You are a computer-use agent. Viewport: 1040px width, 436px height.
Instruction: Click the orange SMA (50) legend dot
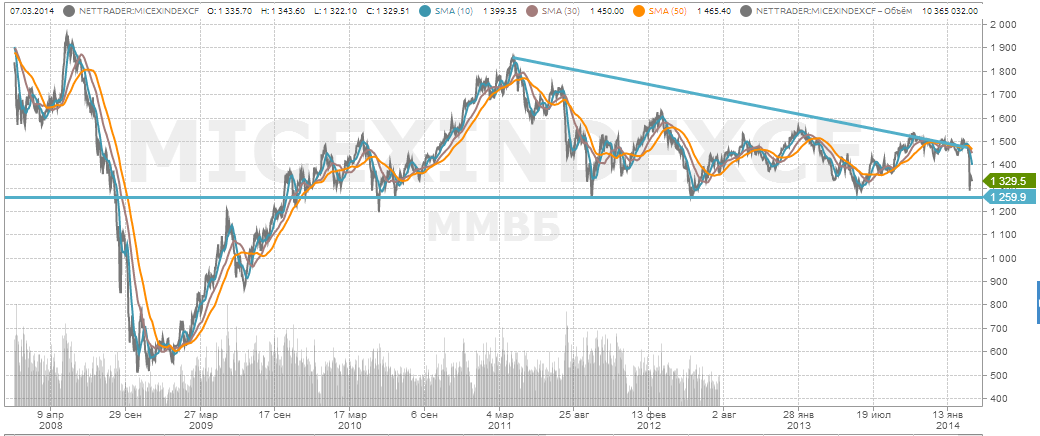(640, 11)
